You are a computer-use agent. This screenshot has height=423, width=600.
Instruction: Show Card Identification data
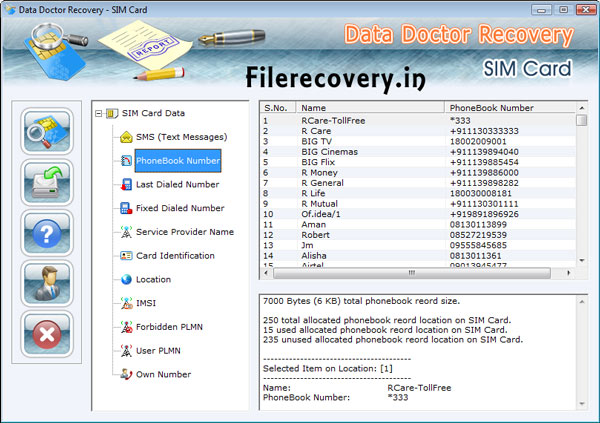[x=175, y=256]
